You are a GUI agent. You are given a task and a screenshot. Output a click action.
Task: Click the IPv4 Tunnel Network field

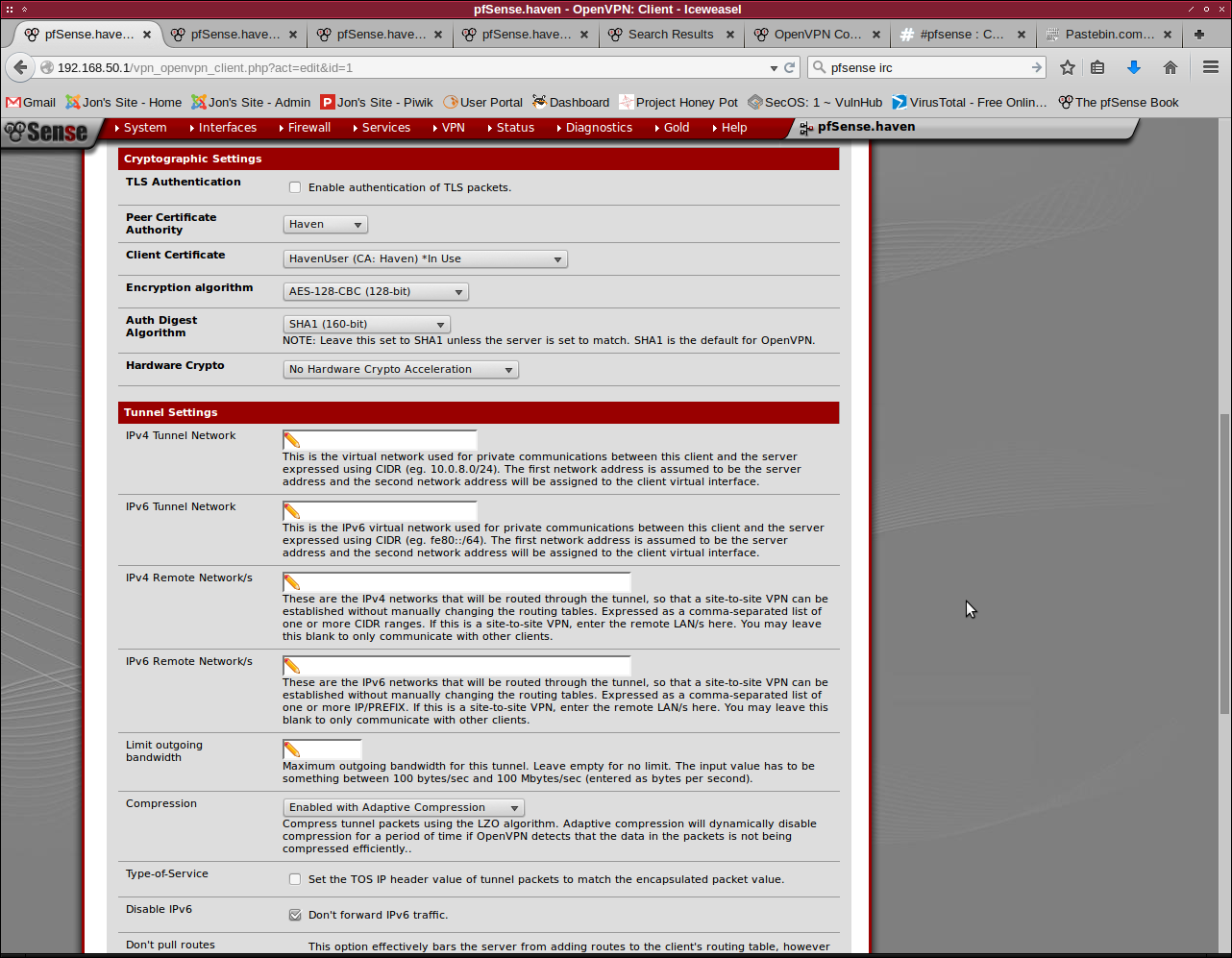pyautogui.click(x=380, y=440)
